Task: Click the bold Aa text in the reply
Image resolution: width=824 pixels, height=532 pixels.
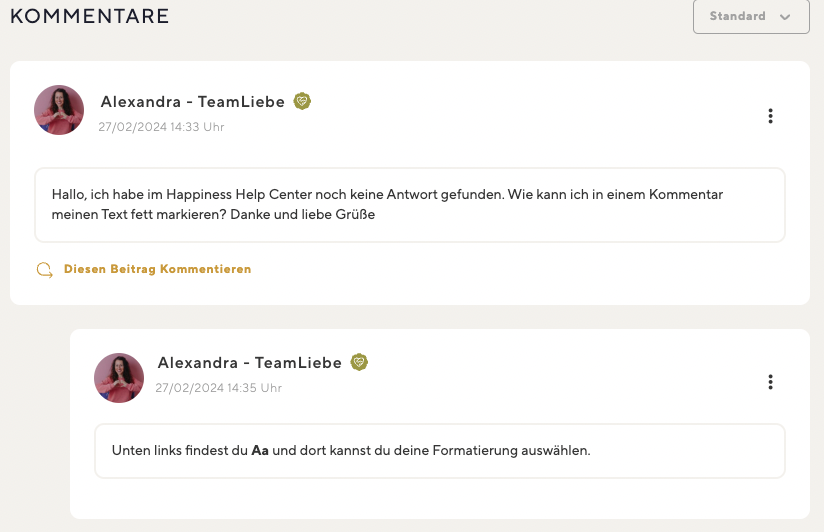Action: click(x=260, y=451)
